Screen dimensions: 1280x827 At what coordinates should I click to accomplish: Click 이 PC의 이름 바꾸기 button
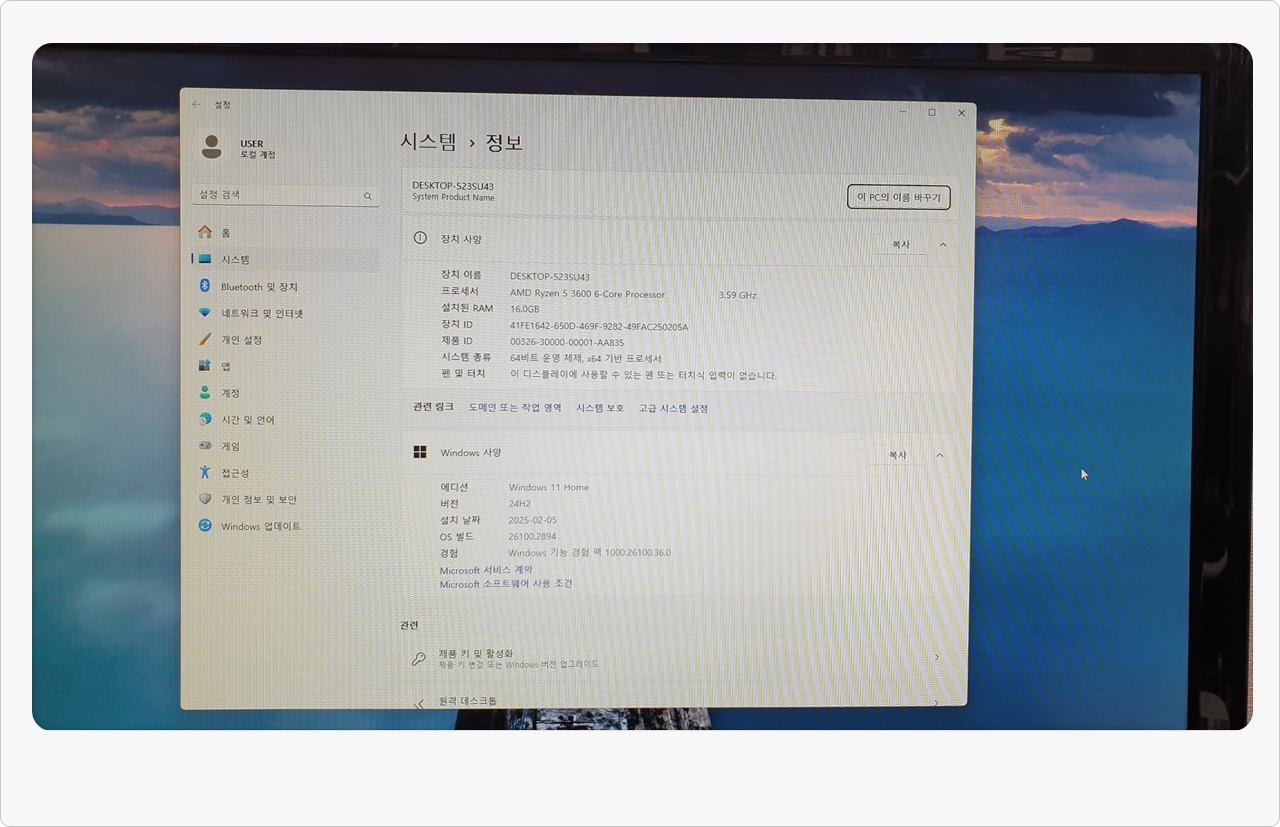(898, 197)
